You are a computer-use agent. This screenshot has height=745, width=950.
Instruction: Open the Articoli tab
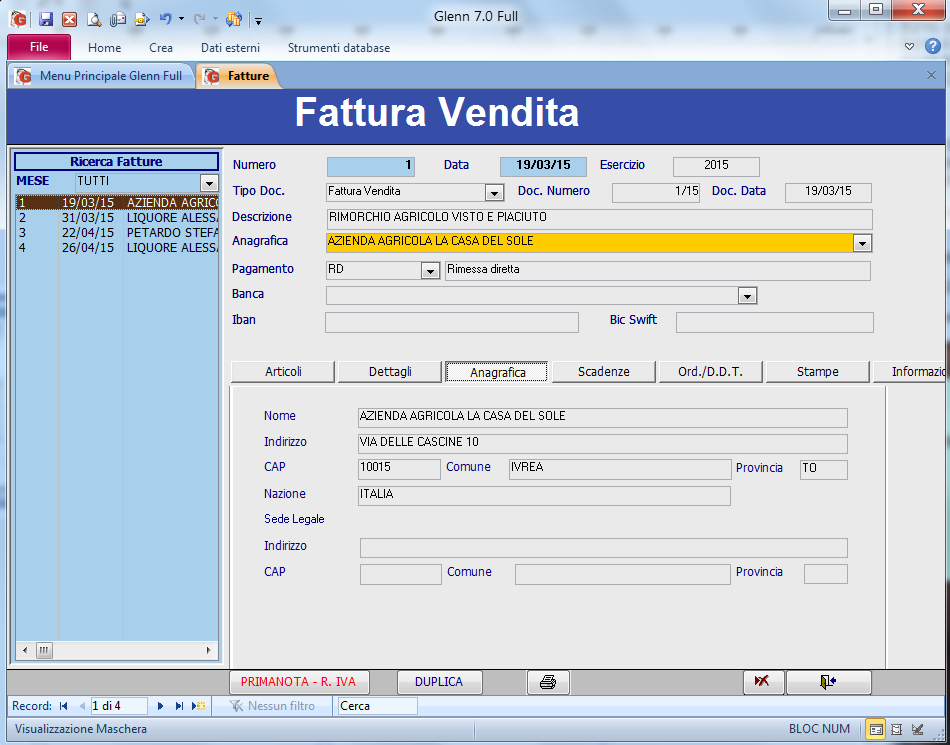point(283,372)
